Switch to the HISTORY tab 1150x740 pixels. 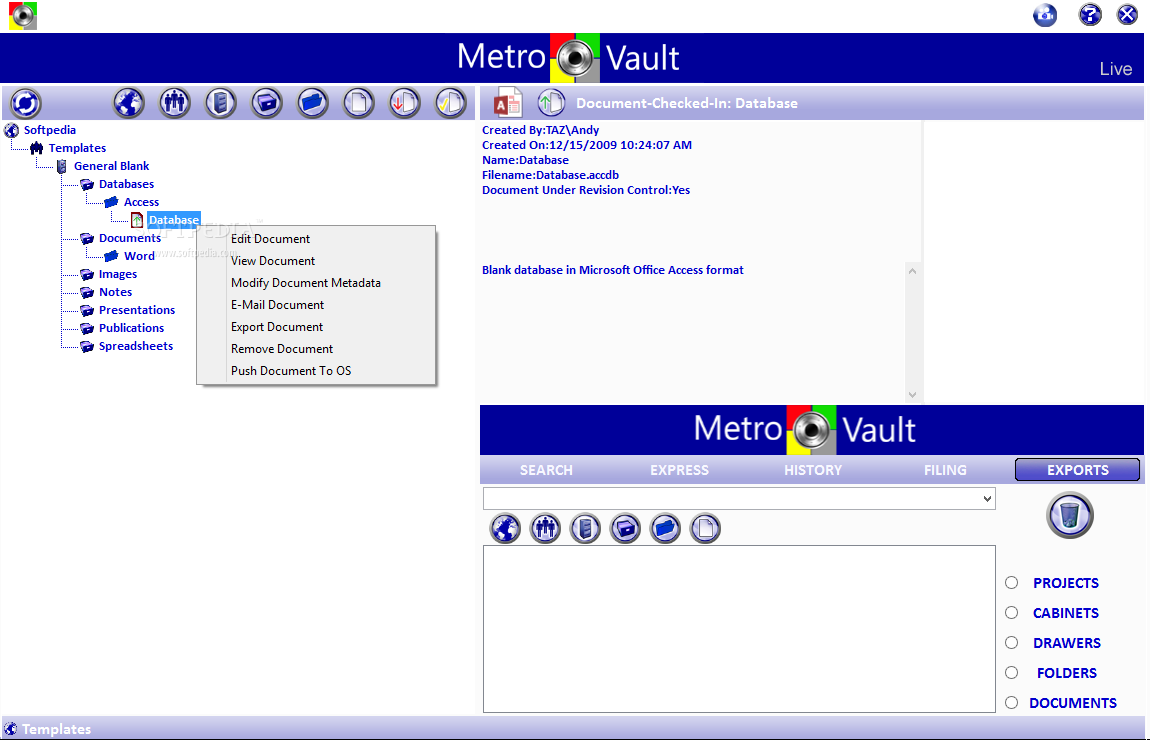coord(813,470)
